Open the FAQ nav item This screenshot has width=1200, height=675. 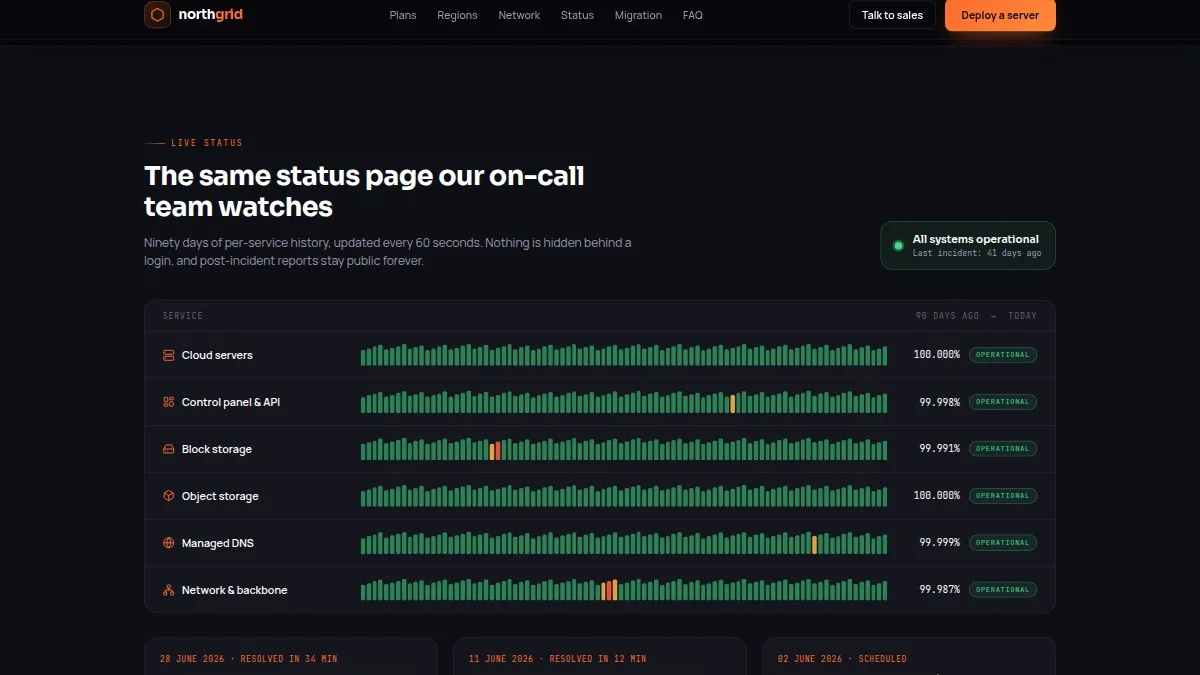click(693, 15)
